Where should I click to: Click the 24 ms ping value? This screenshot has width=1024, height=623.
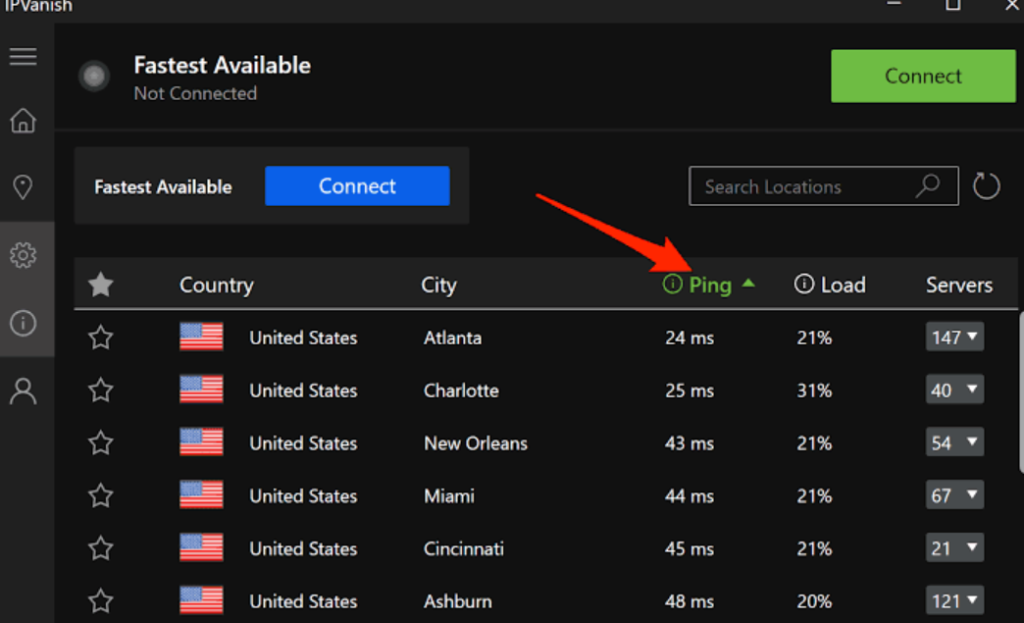coord(690,338)
